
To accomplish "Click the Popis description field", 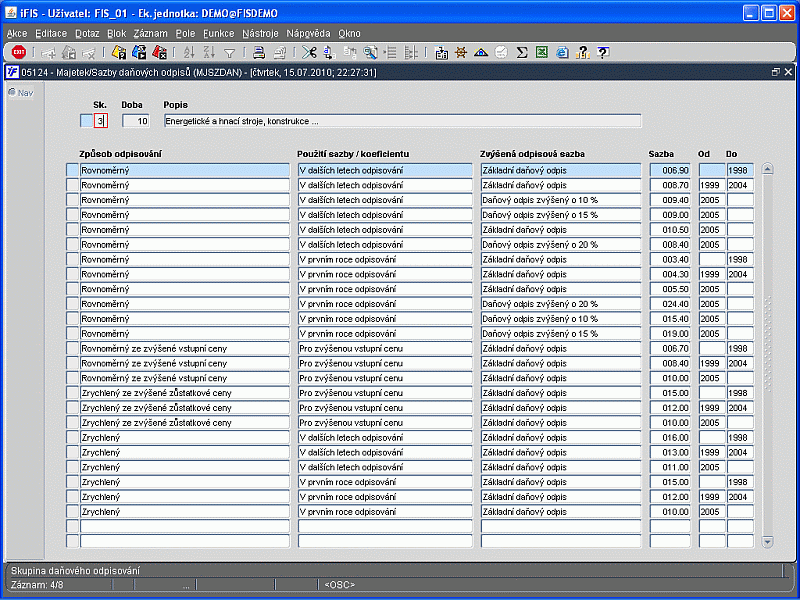I will coord(402,121).
